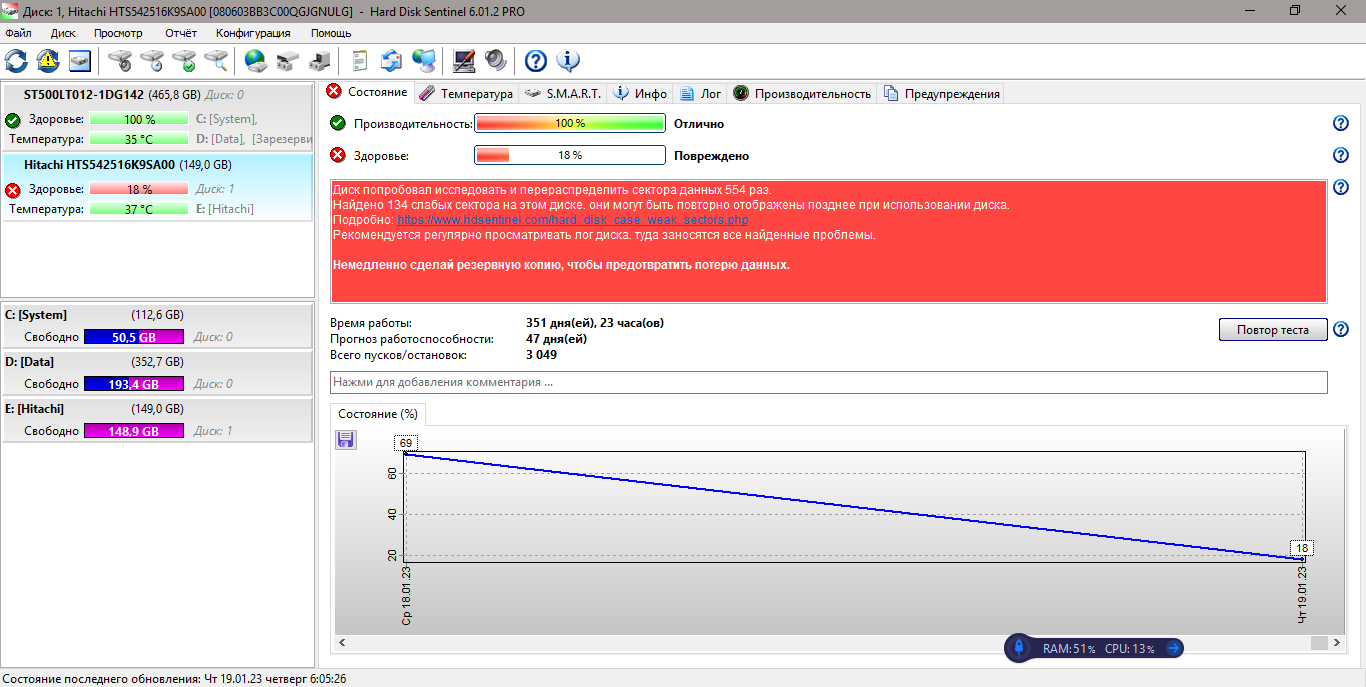Click the disk icon with clock badge
This screenshot has height=687, width=1366.
point(152,61)
